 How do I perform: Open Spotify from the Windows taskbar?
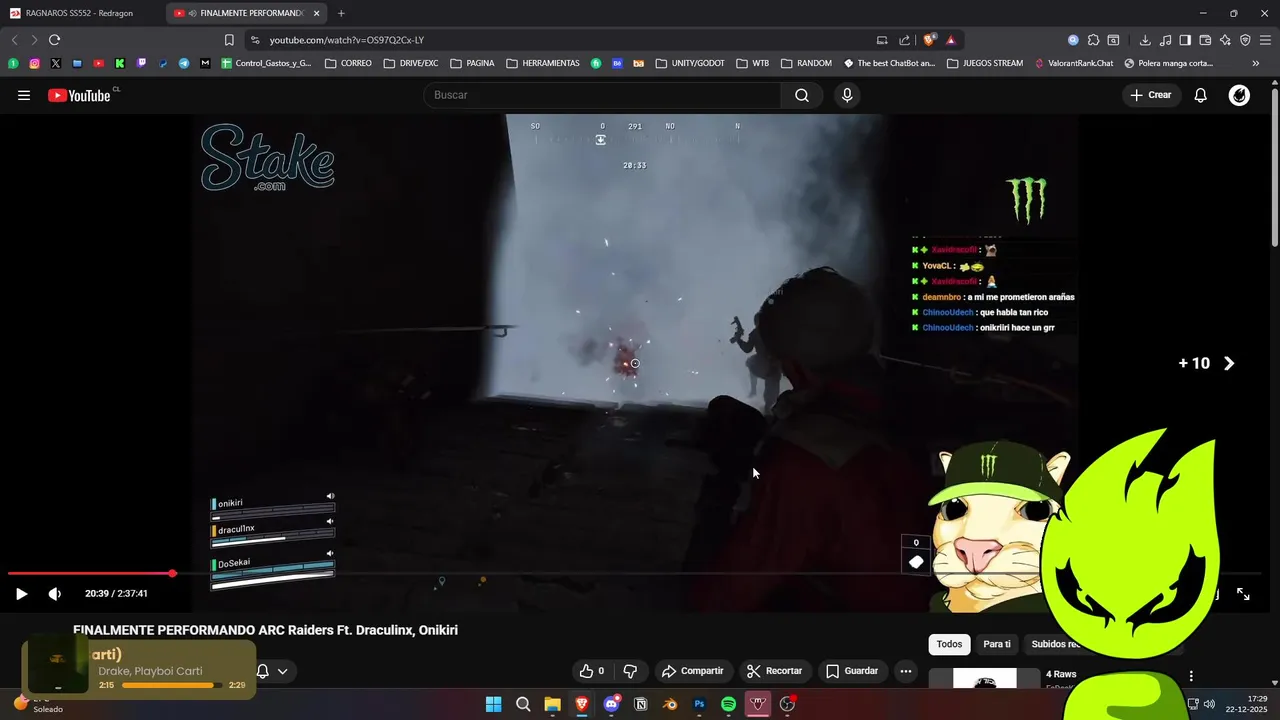[x=729, y=704]
